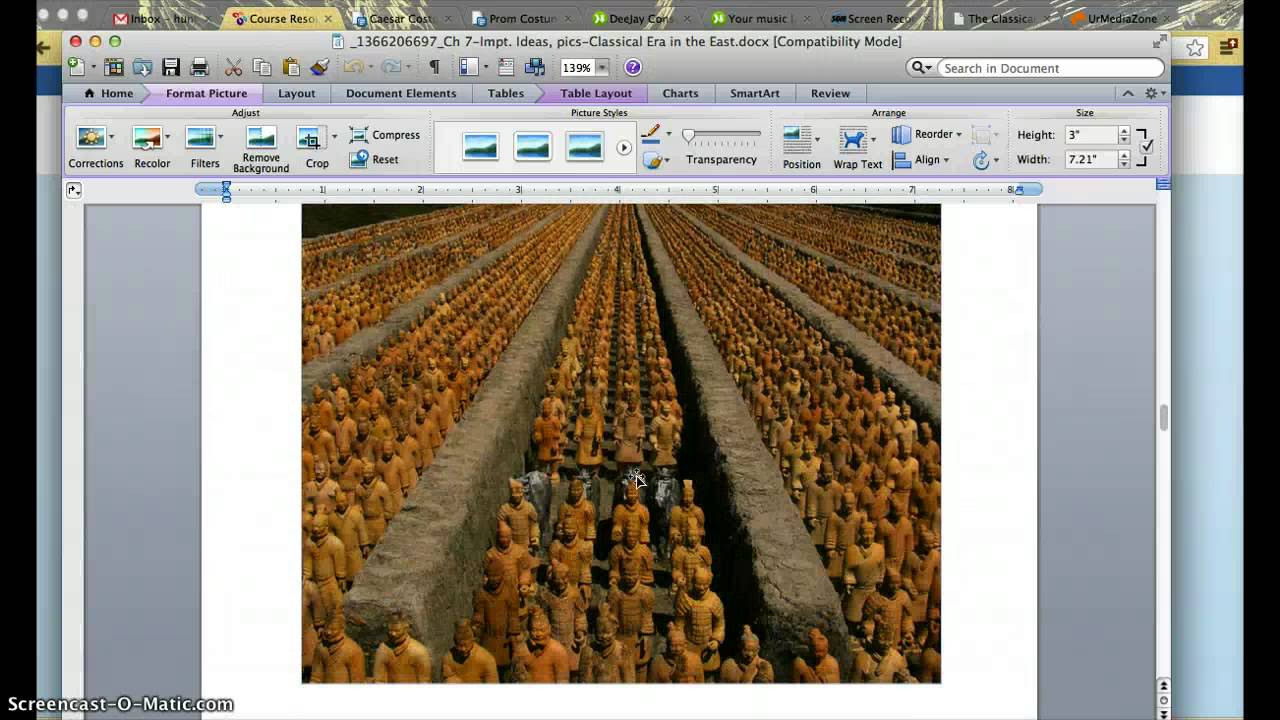1280x720 pixels.
Task: Switch to Course Resources browser tab
Action: [282, 18]
